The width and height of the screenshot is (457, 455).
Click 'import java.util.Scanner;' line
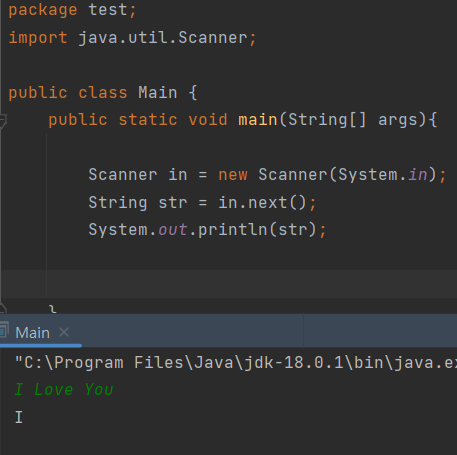point(132,38)
